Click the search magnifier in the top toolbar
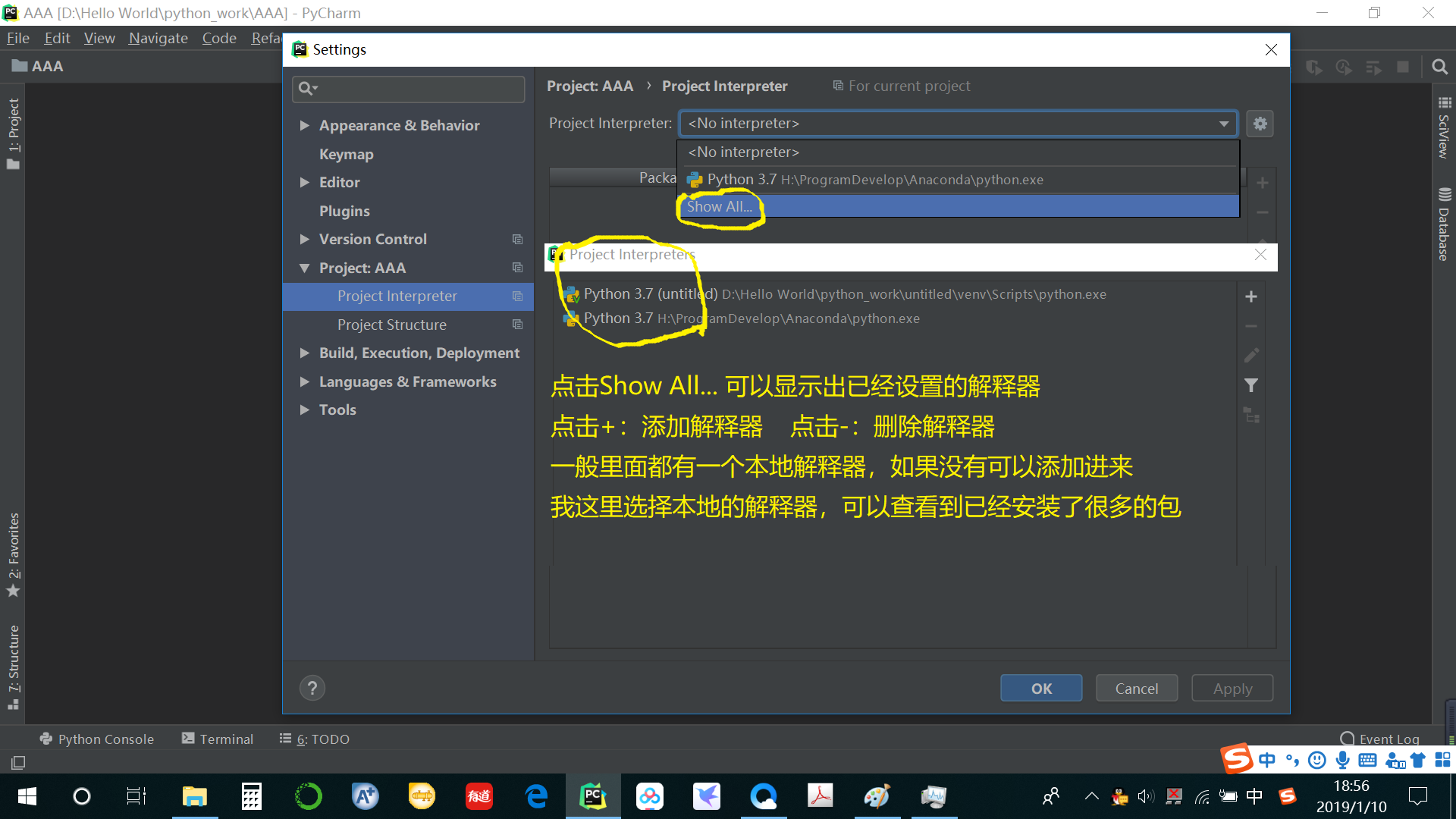The width and height of the screenshot is (1456, 819). pyautogui.click(x=1440, y=67)
